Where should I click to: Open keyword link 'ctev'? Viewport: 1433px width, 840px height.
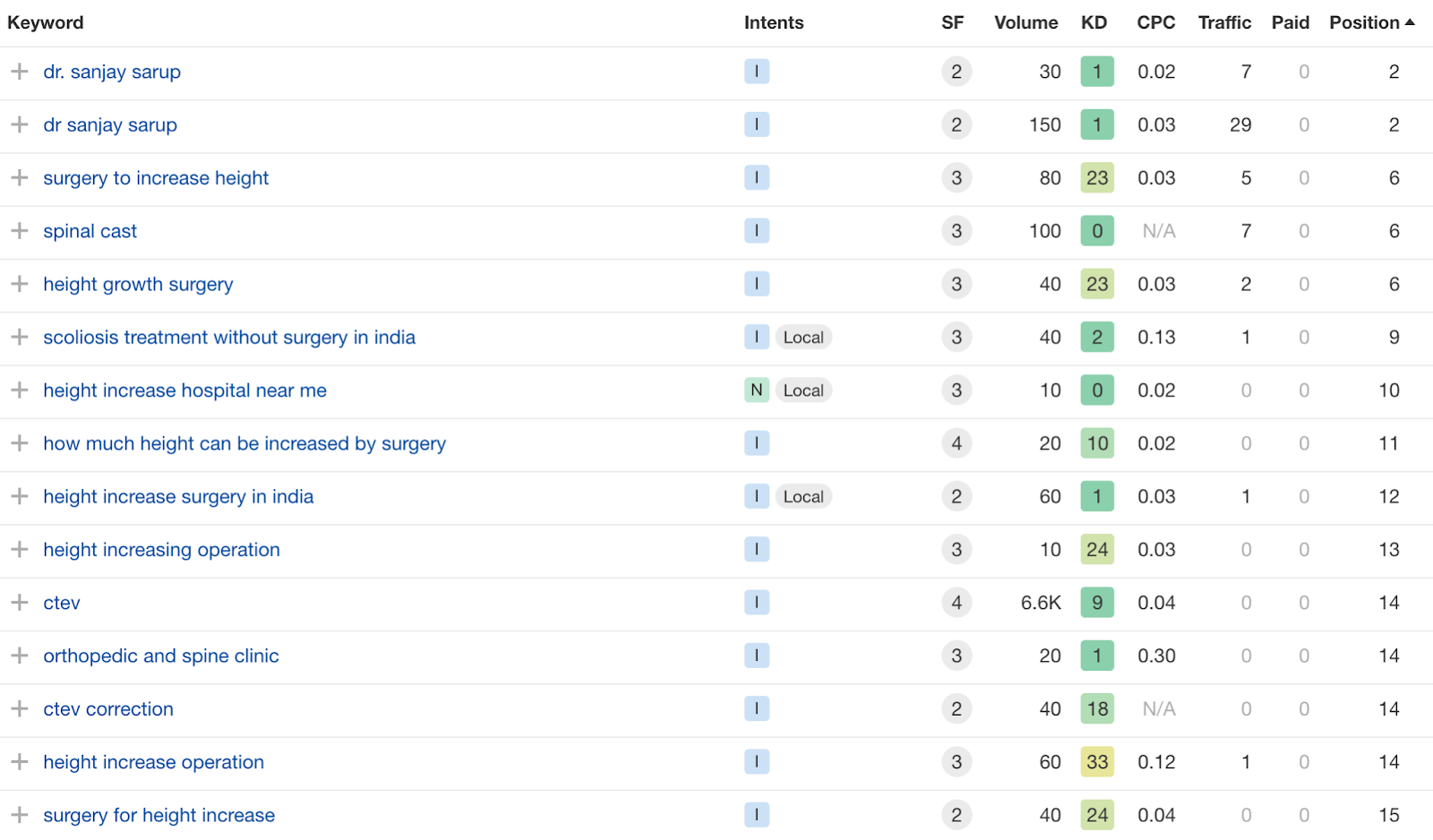pyautogui.click(x=62, y=603)
